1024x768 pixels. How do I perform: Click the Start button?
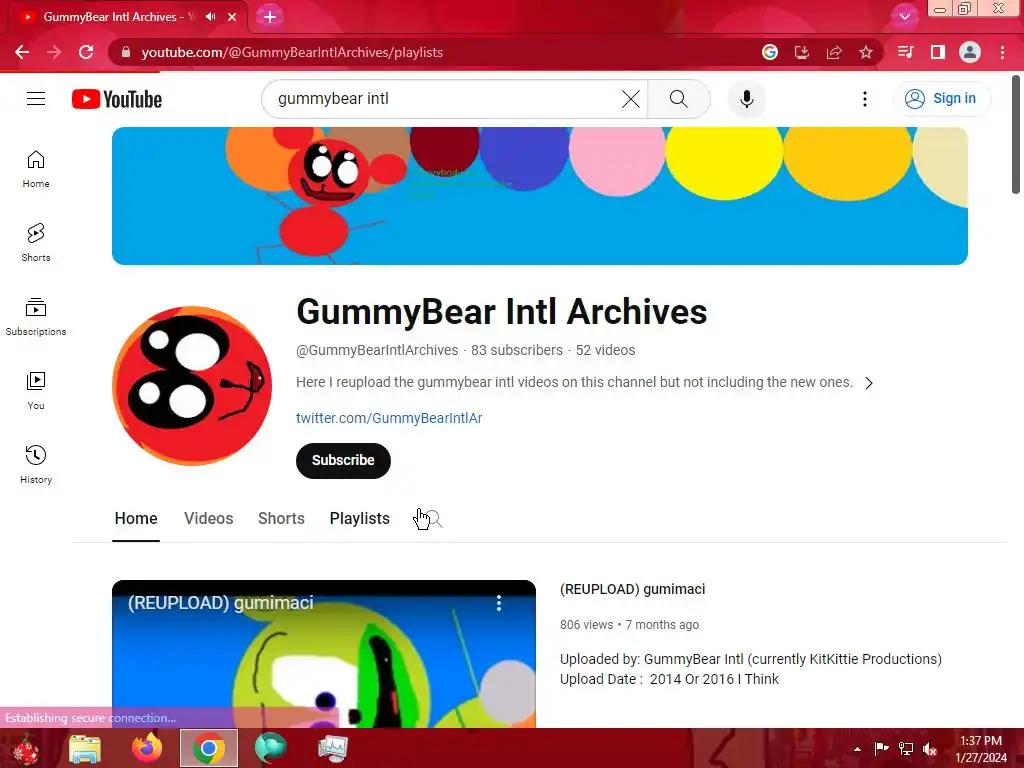point(25,748)
